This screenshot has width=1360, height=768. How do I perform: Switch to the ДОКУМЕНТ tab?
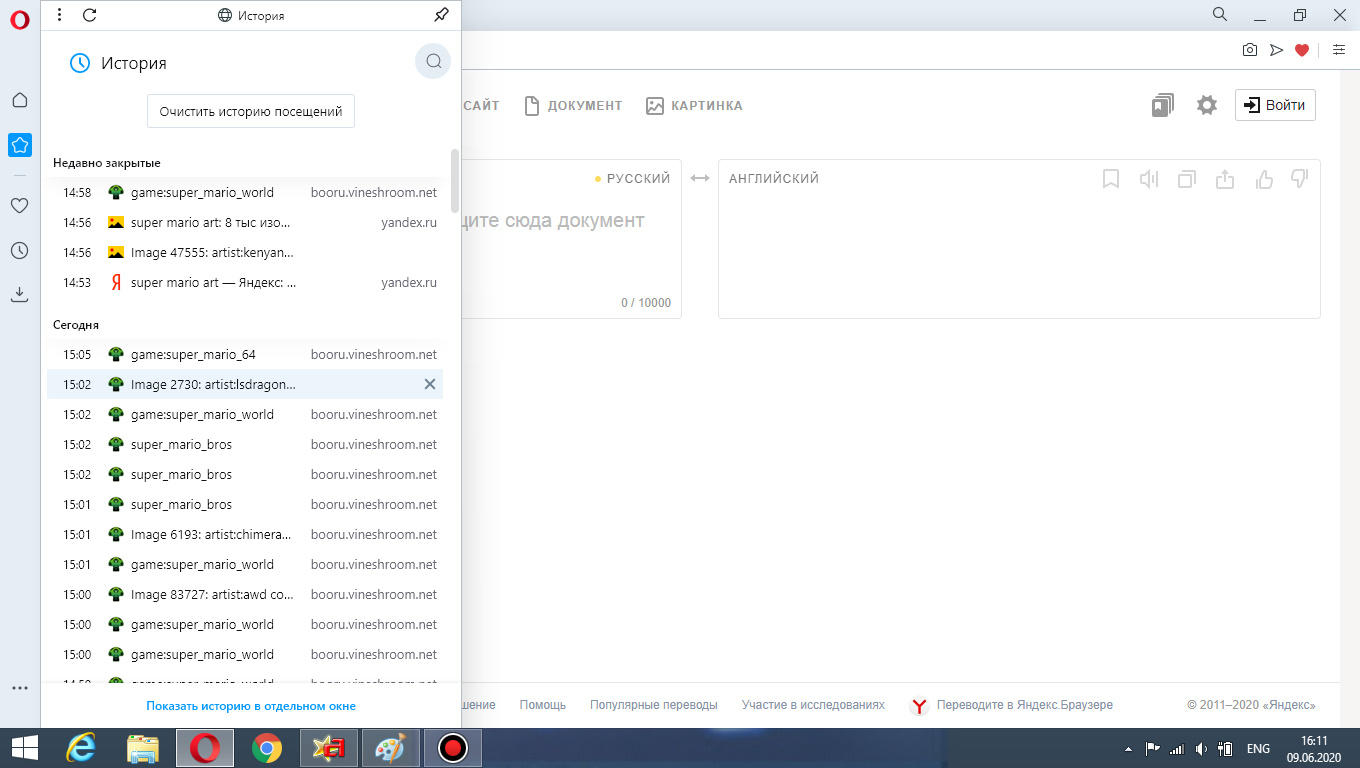coord(574,105)
